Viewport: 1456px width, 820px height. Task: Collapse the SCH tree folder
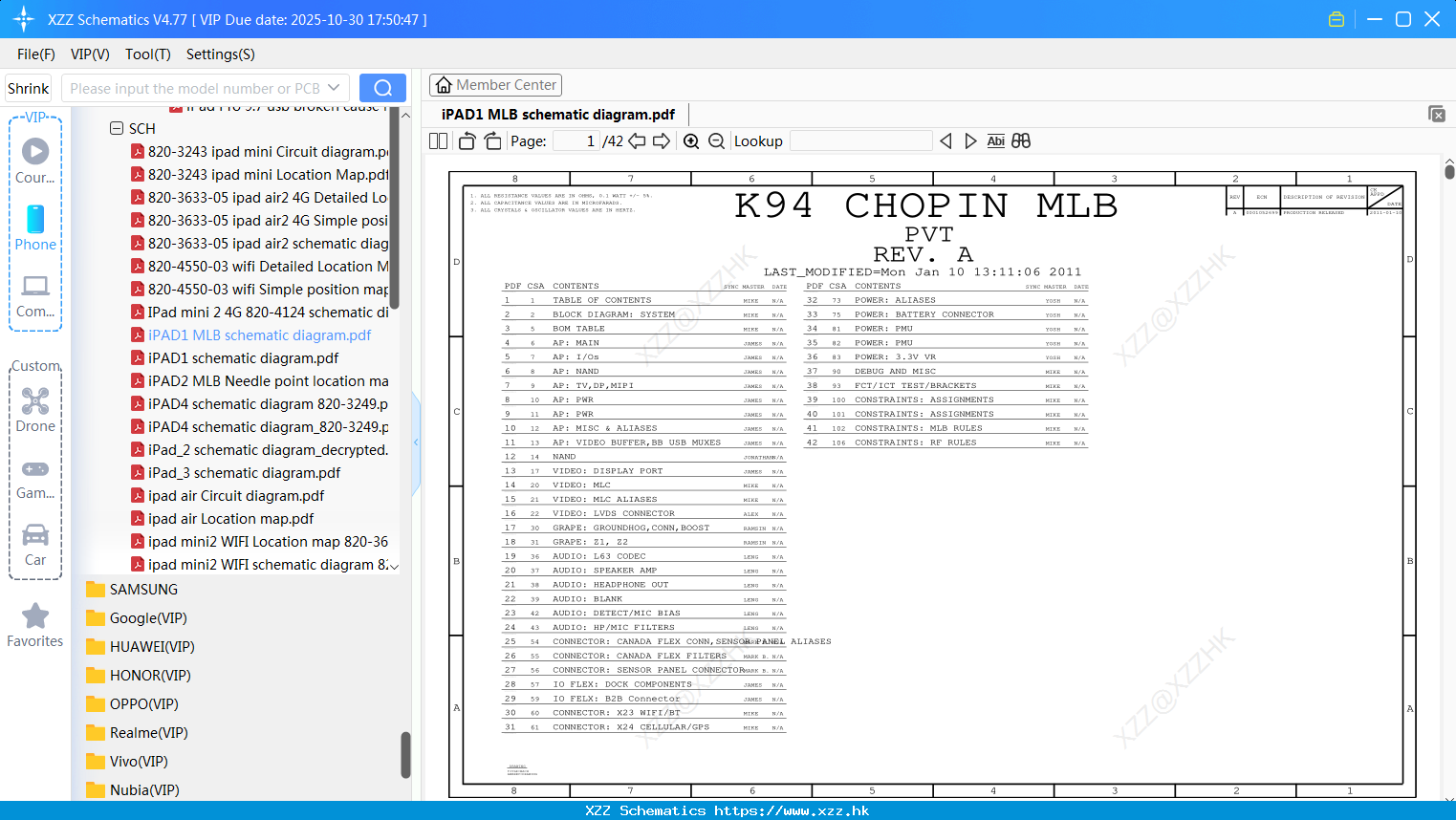tap(117, 128)
